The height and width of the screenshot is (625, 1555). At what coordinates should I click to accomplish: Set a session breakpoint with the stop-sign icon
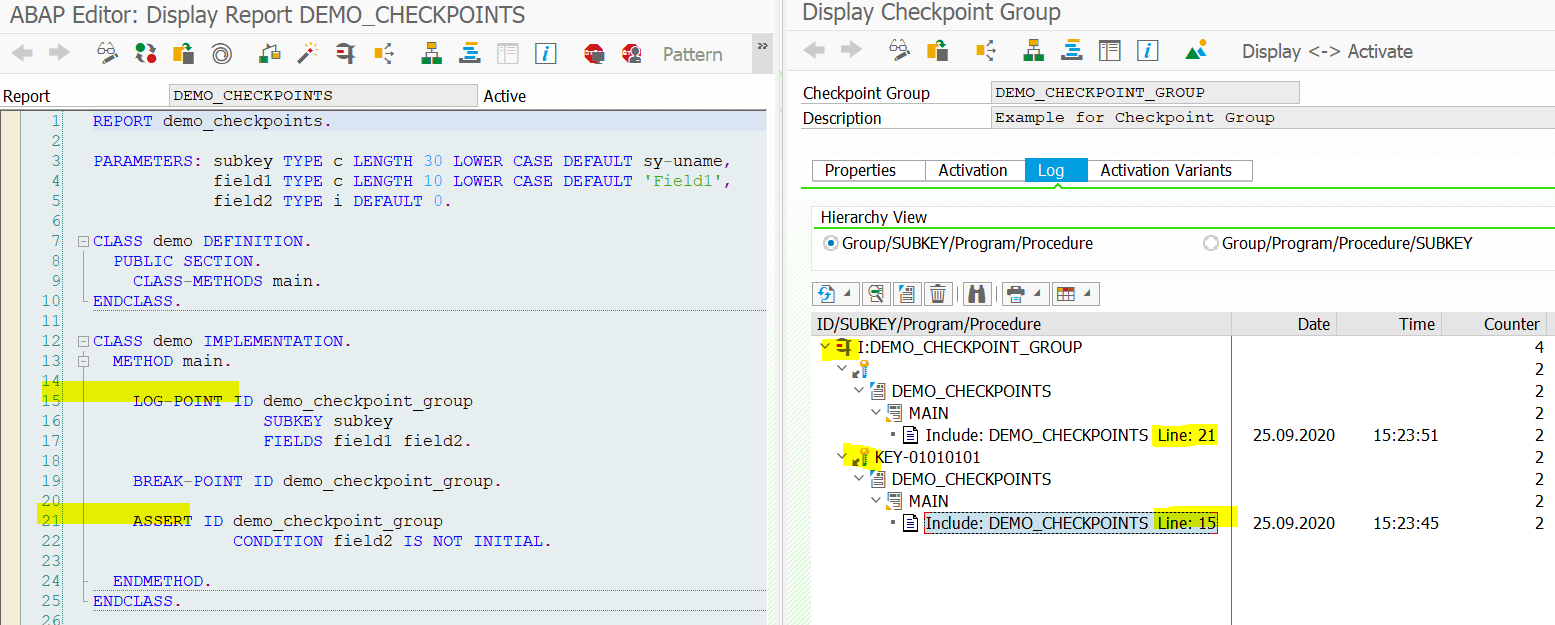[594, 53]
